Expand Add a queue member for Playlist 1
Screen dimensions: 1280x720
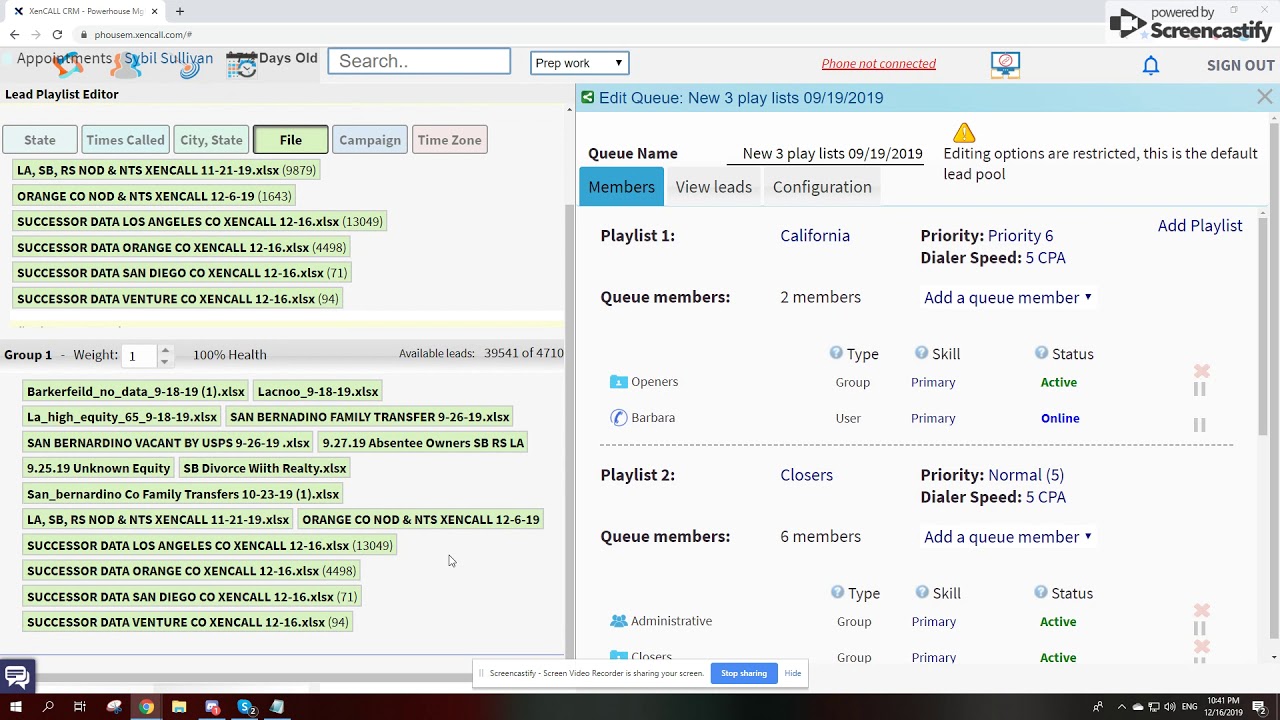1008,297
